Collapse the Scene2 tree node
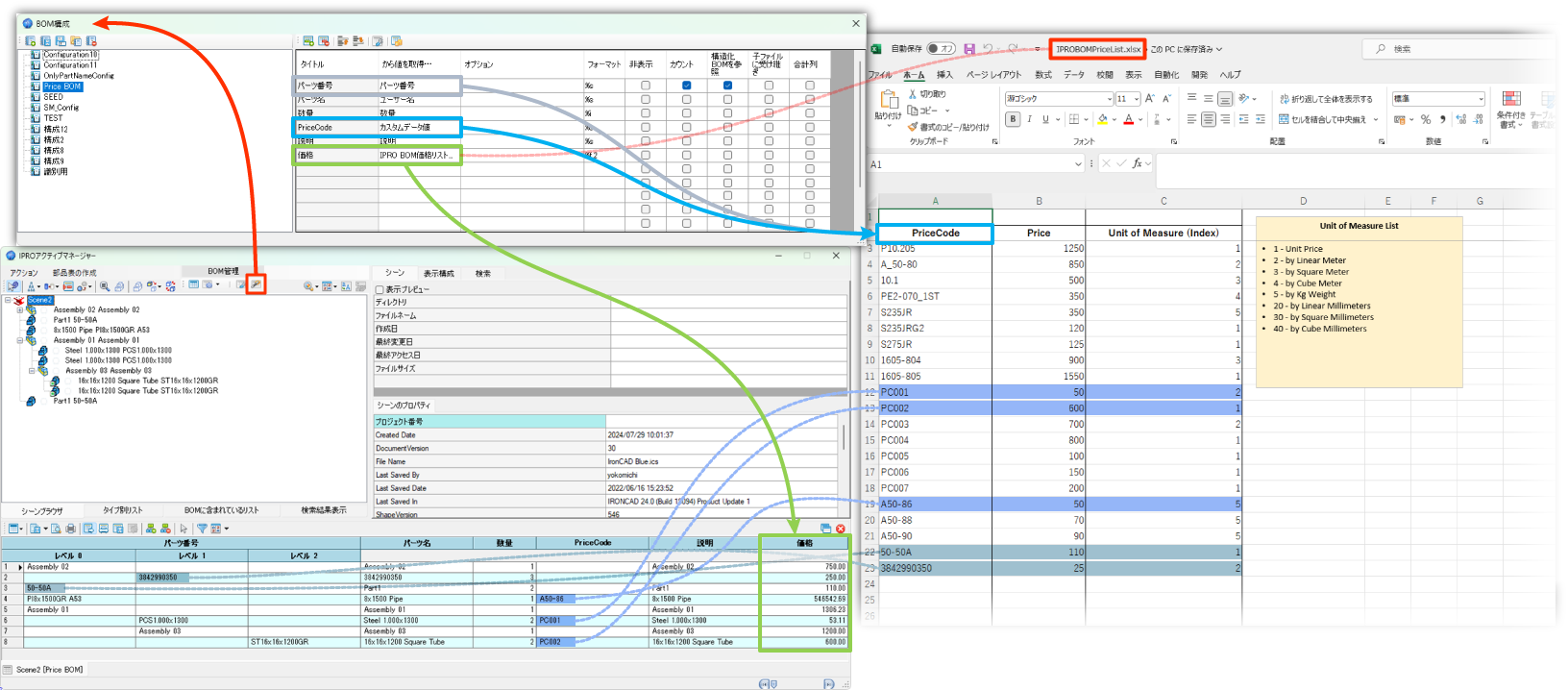The height and width of the screenshot is (690, 1568). pyautogui.click(x=8, y=300)
